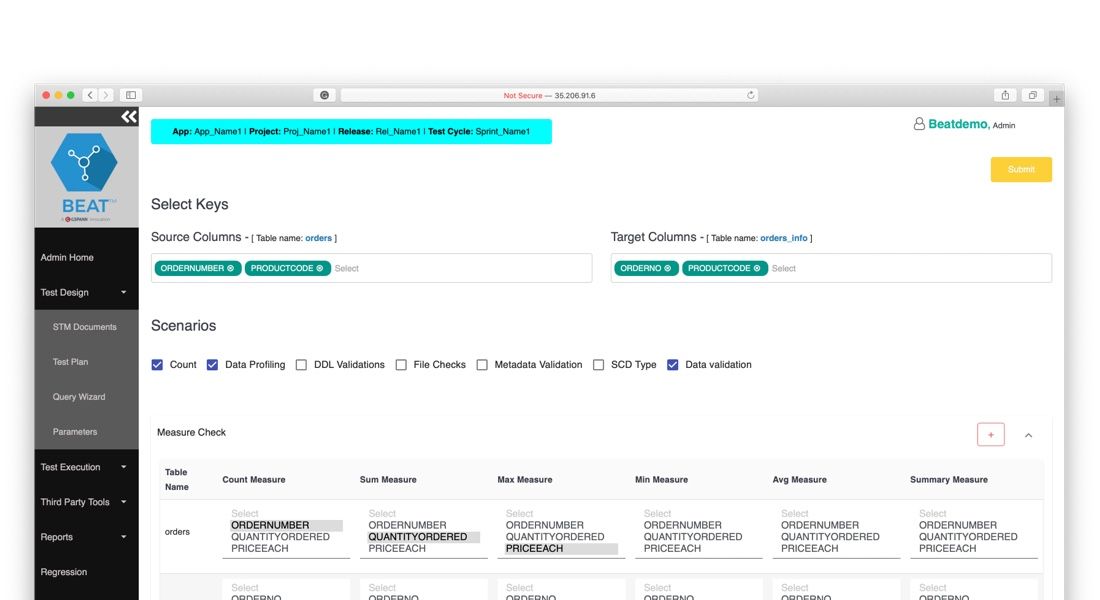
Task: Click the user profile icon beside Beatdemo
Action: click(x=918, y=124)
